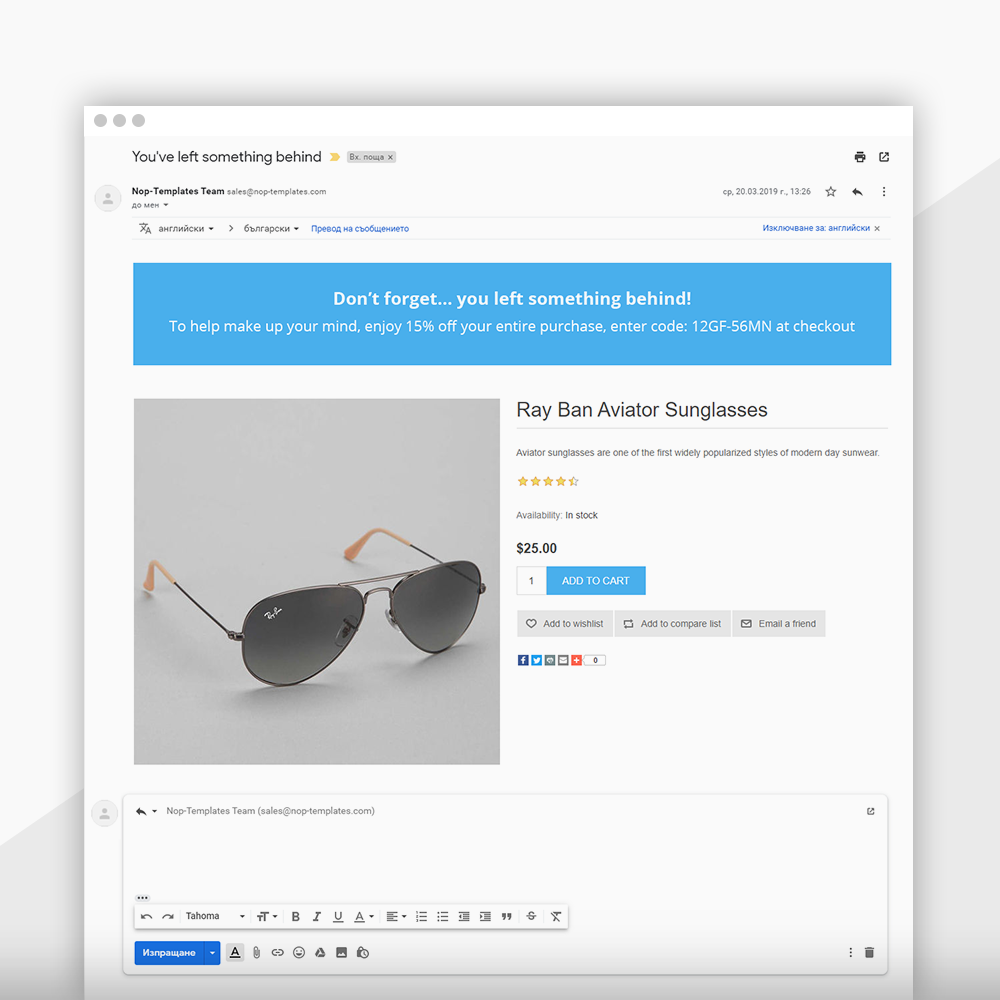Remove formatting from the text
This screenshot has height=1000, width=1000.
(x=556, y=916)
